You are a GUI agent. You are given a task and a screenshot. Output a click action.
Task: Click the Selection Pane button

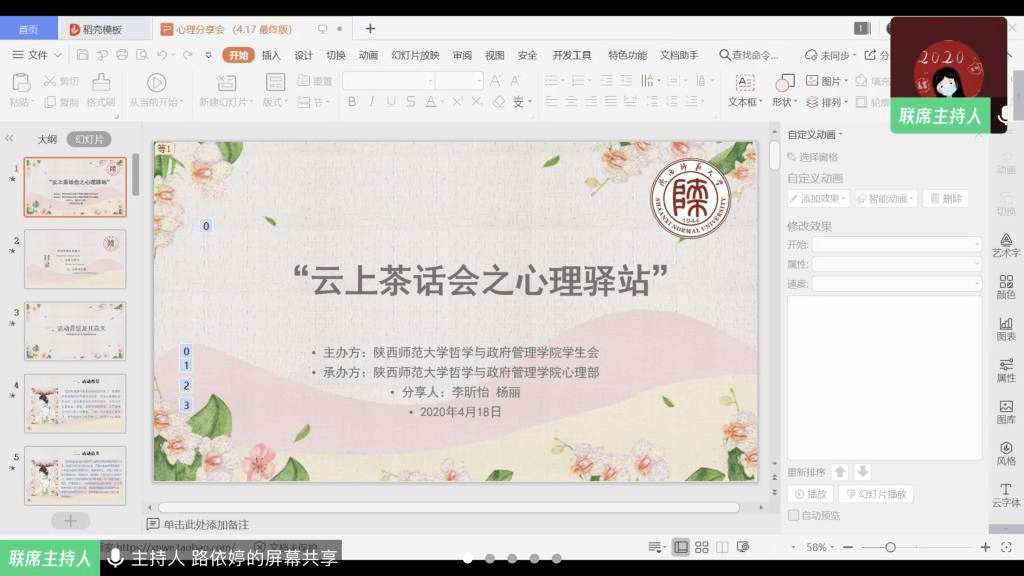click(813, 157)
